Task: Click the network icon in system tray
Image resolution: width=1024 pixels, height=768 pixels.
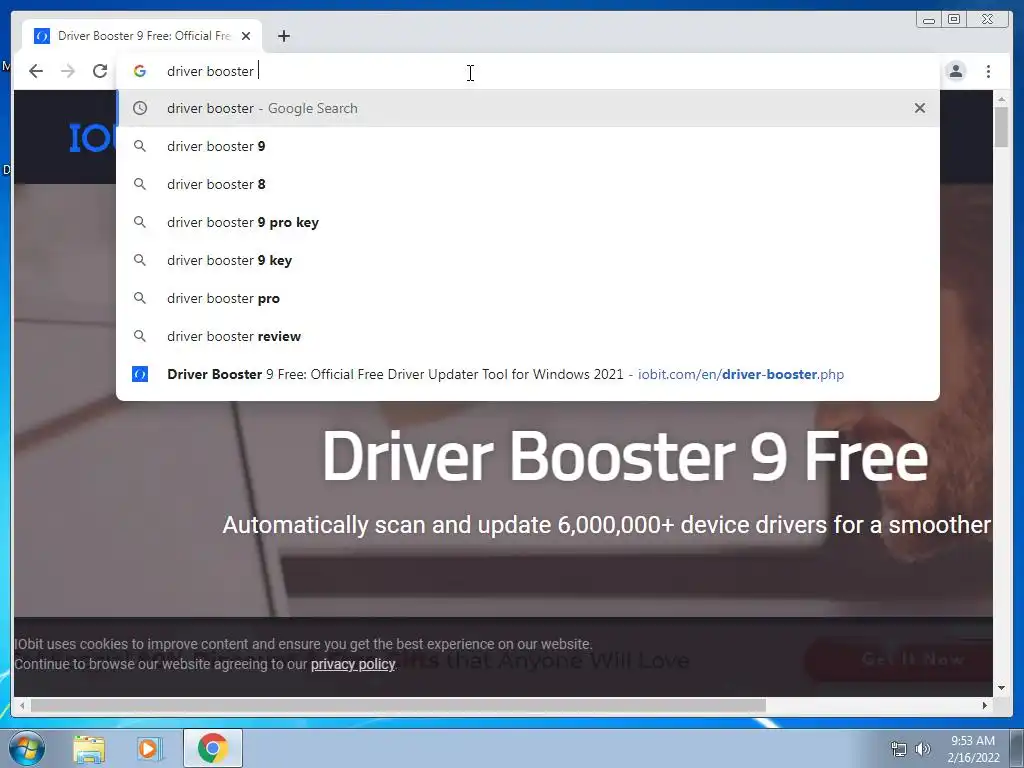Action: coord(899,749)
